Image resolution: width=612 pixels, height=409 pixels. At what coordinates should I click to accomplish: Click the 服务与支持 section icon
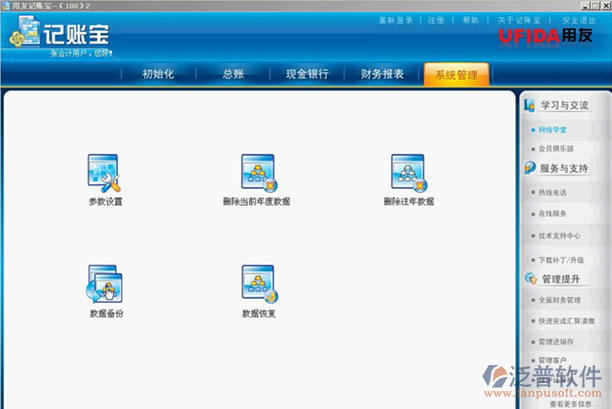coord(530,168)
